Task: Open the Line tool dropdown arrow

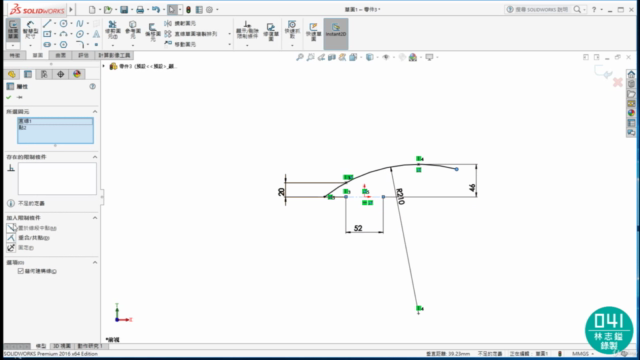Action: (55, 24)
